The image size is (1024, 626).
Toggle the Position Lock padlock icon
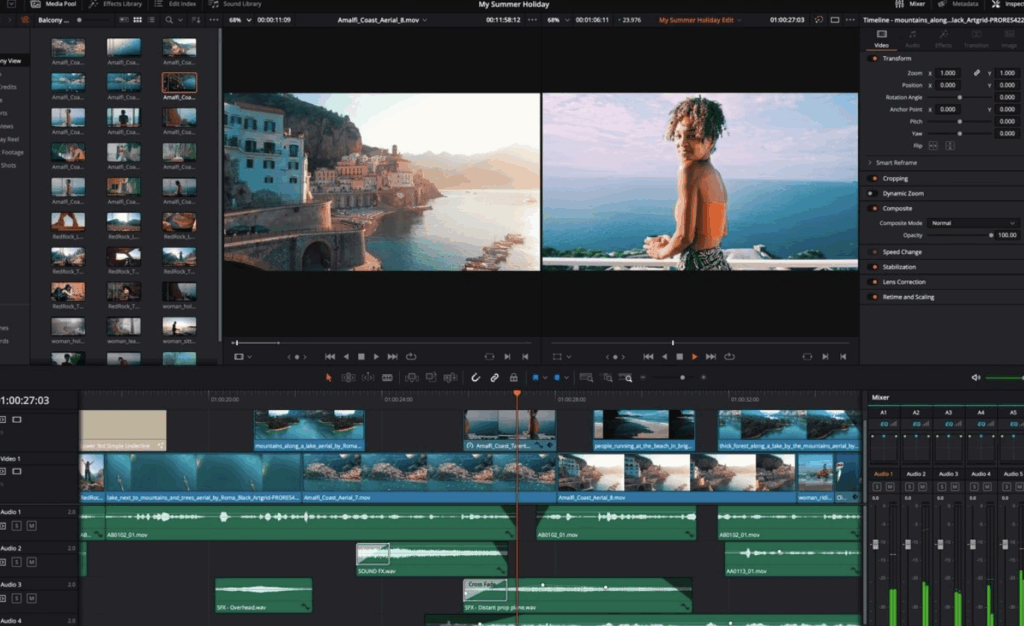pos(514,377)
